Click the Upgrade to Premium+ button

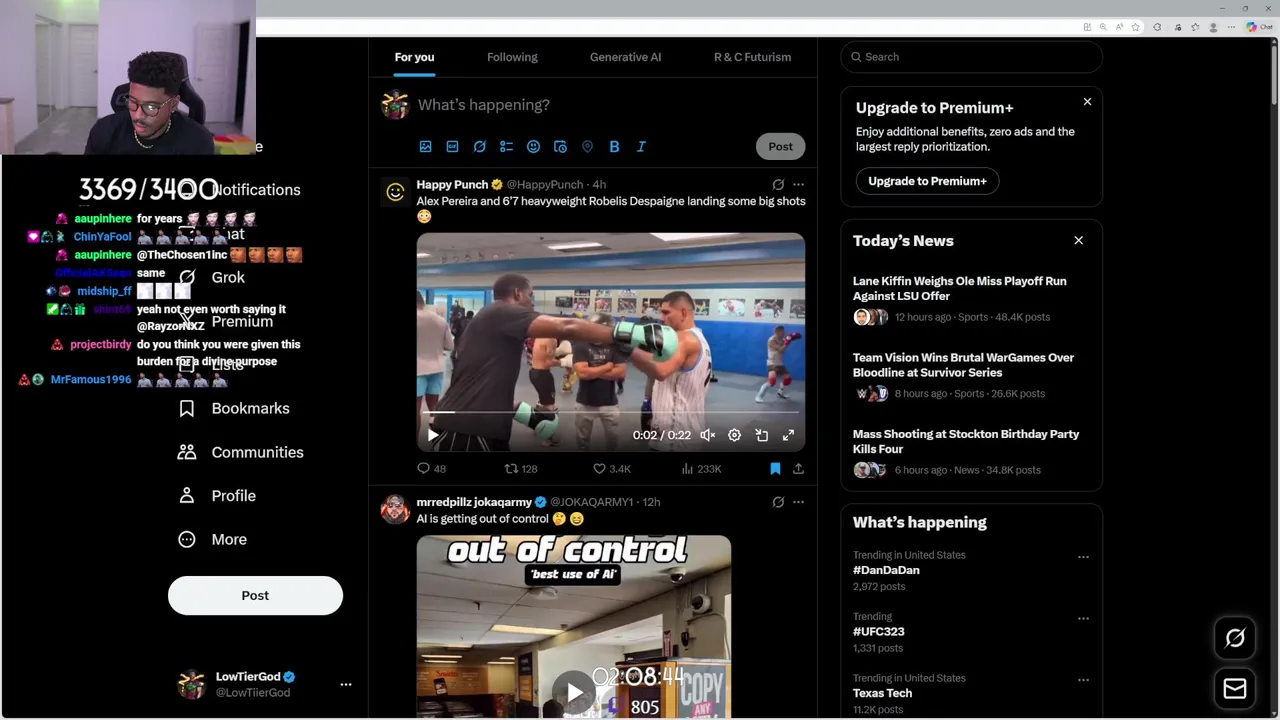click(x=927, y=181)
